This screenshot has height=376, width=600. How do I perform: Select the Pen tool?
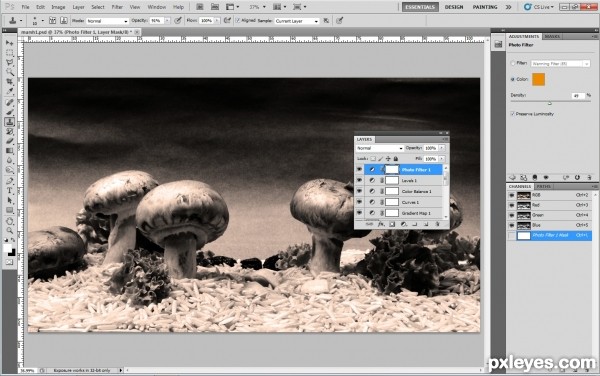coord(10,181)
